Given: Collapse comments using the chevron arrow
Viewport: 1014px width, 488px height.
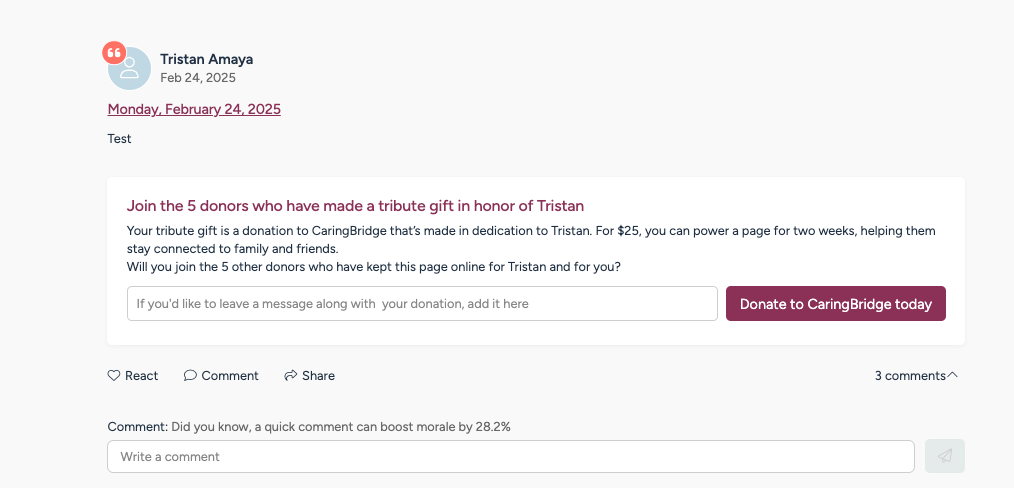Looking at the screenshot, I should pyautogui.click(x=953, y=375).
